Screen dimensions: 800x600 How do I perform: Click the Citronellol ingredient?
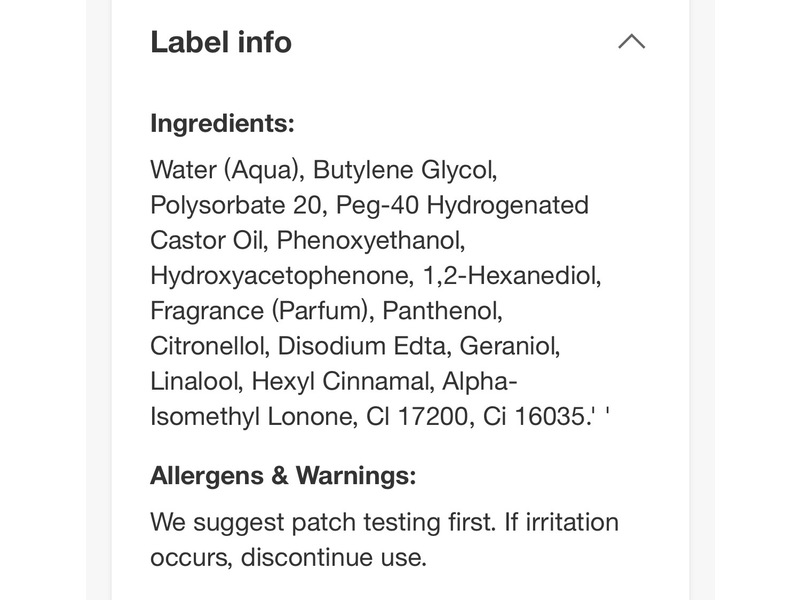point(208,346)
